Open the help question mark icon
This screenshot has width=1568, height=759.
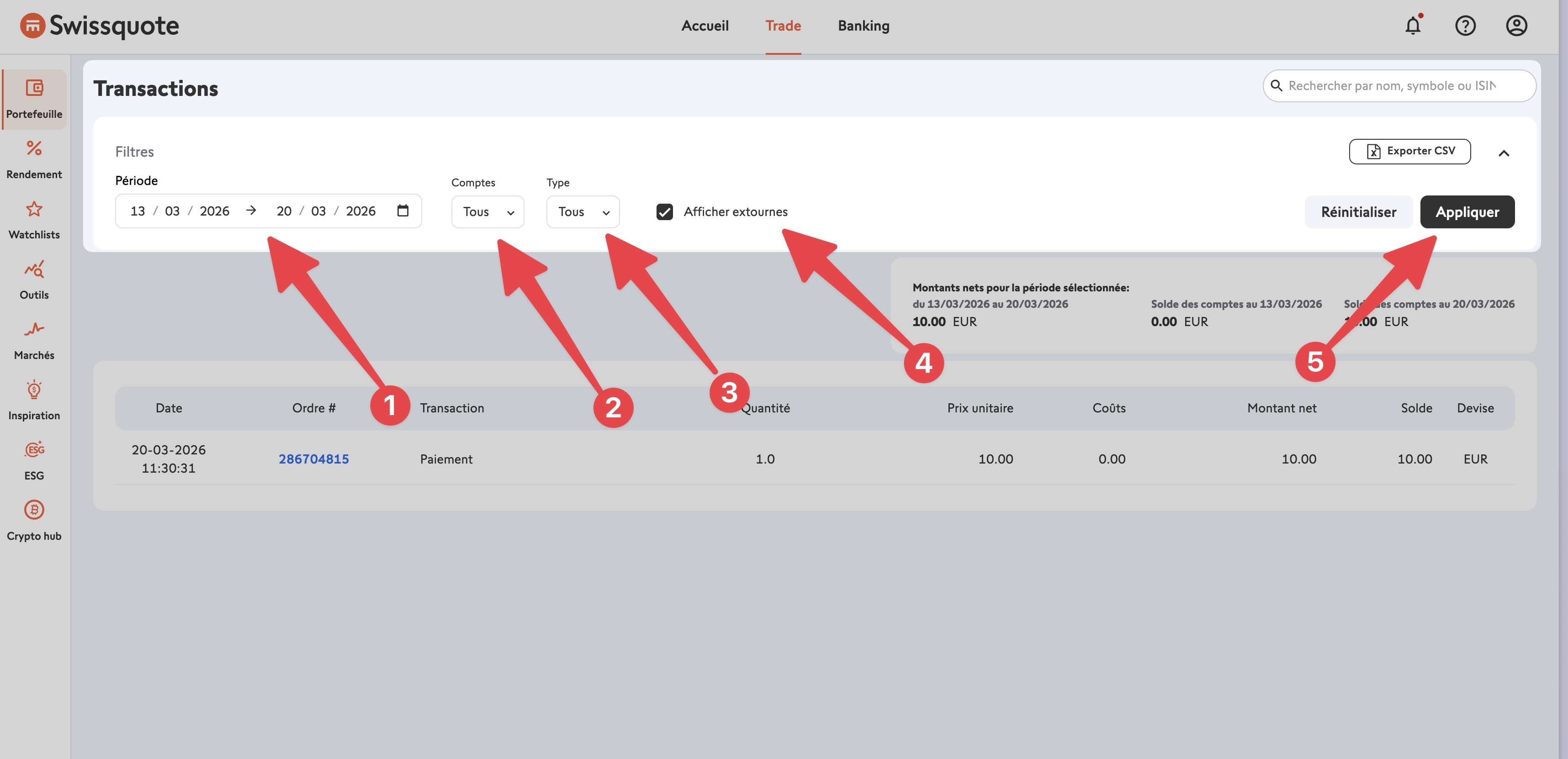pos(1465,26)
